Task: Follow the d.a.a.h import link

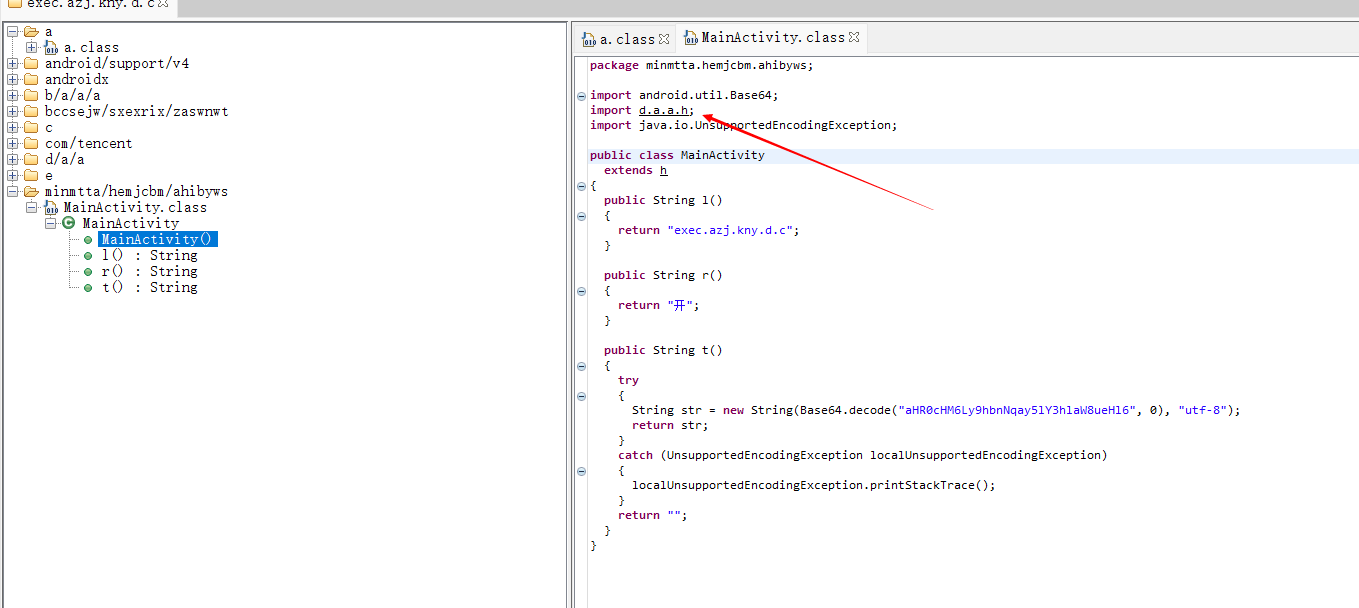Action: (663, 110)
